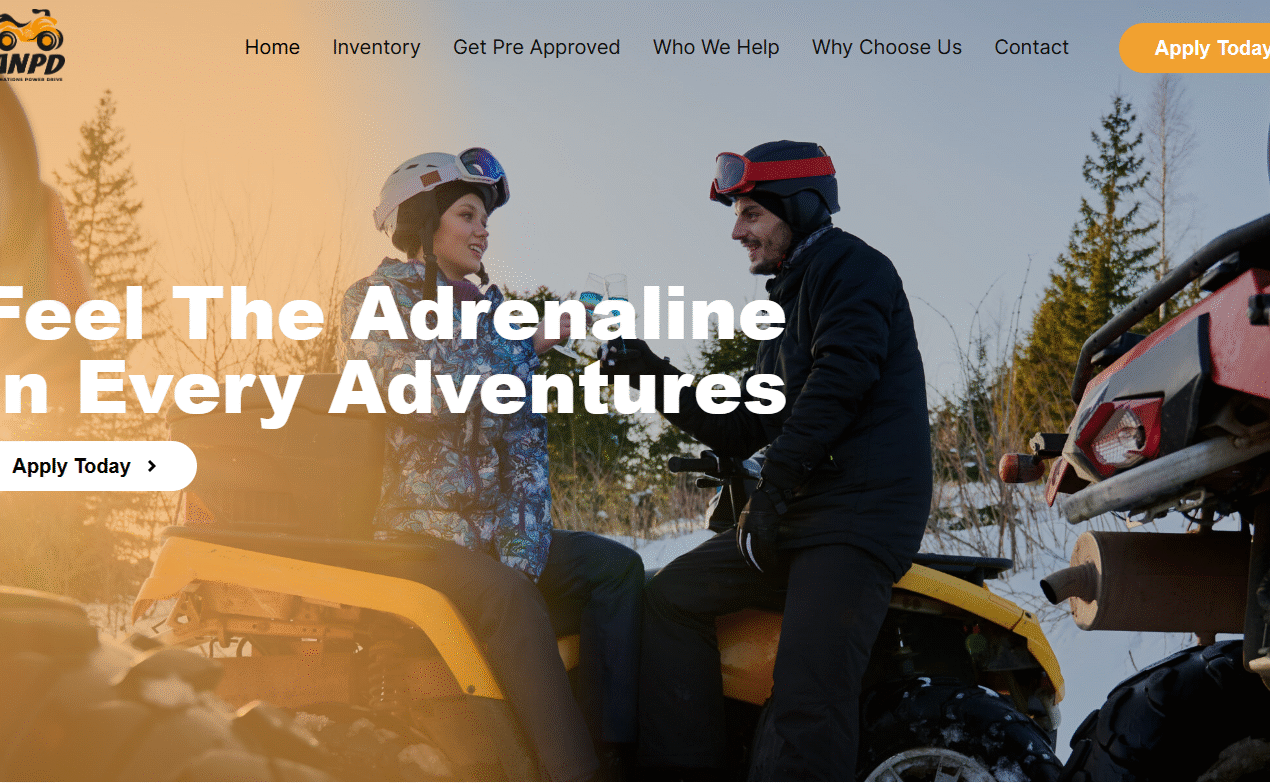This screenshot has height=783, width=1270.
Task: Open the Contact page link
Action: (1031, 47)
